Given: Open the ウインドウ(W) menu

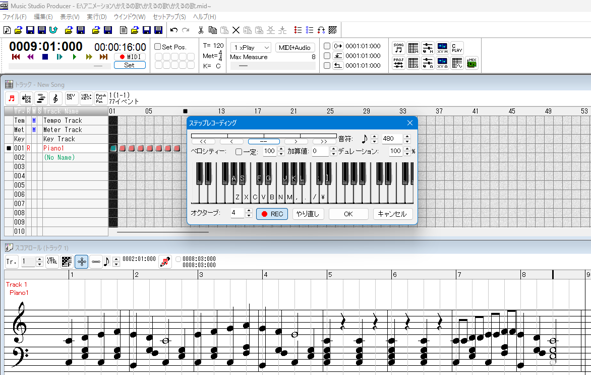Looking at the screenshot, I should pos(129,17).
